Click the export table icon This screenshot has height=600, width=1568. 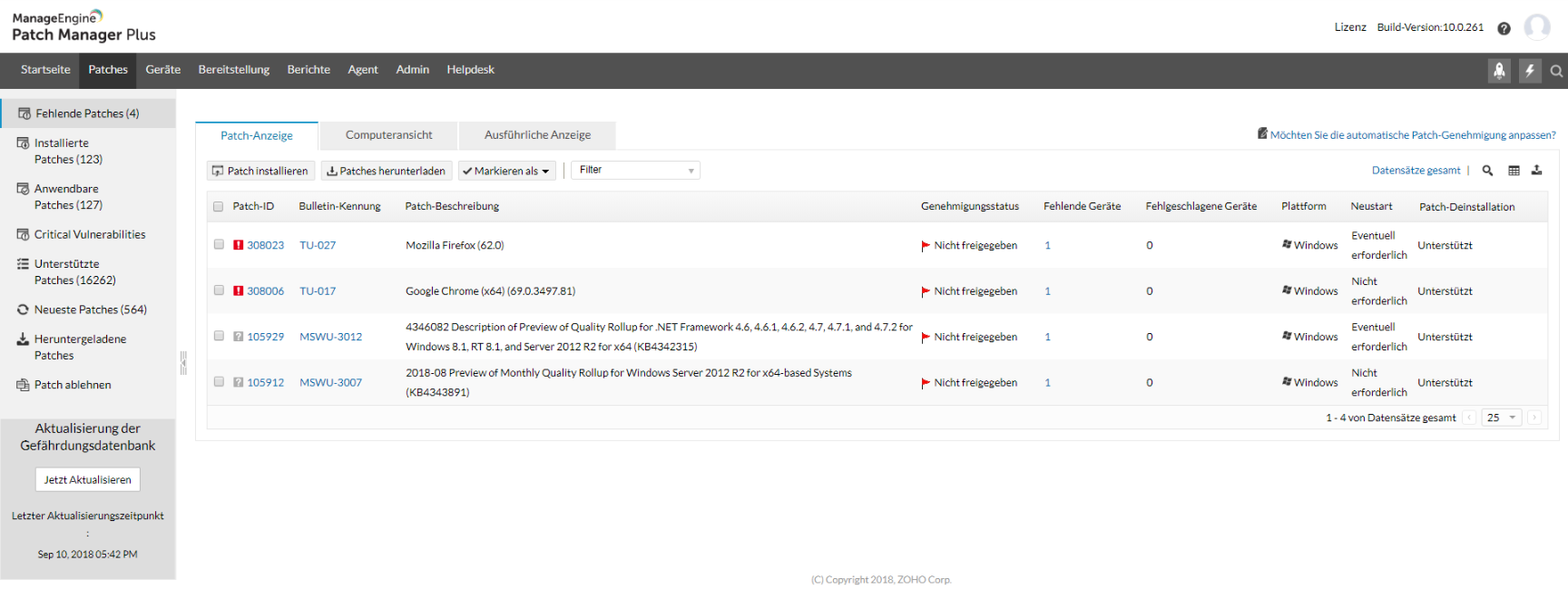click(x=1536, y=171)
